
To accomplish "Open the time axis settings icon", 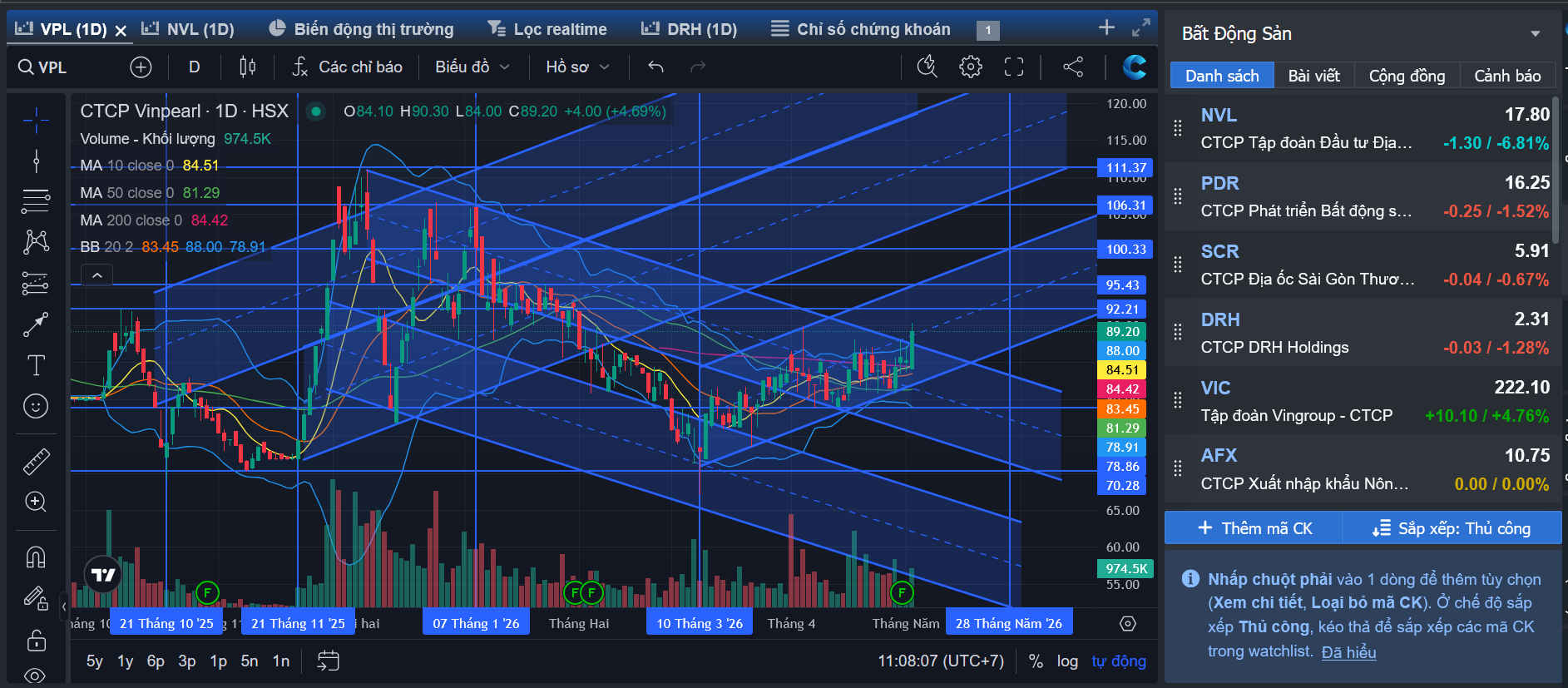I will coord(1127,624).
